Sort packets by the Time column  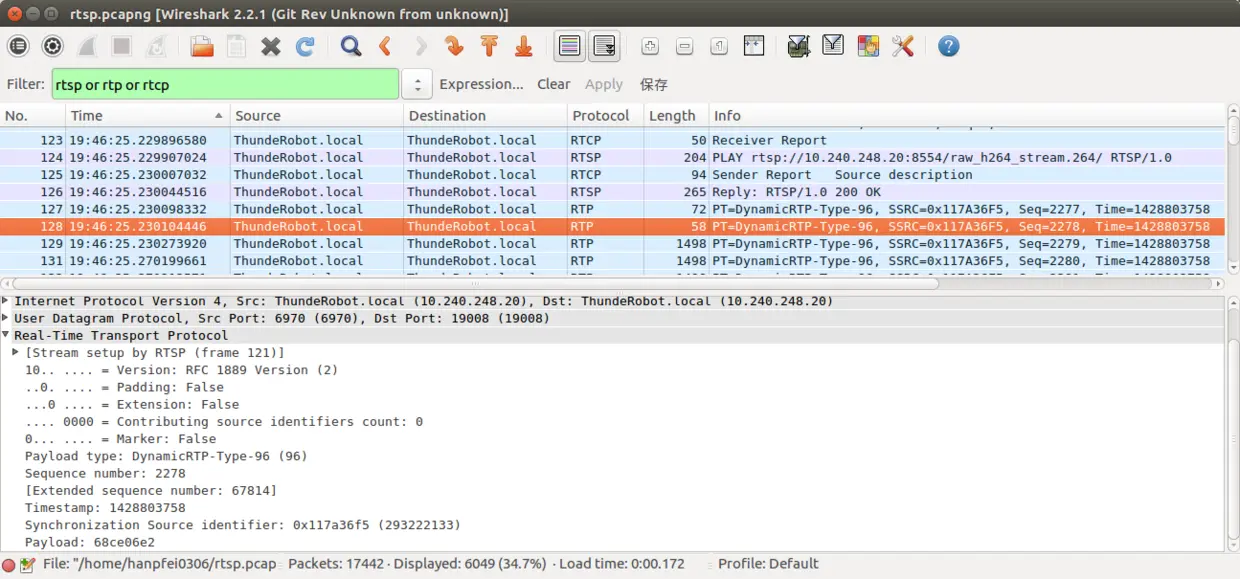point(148,115)
